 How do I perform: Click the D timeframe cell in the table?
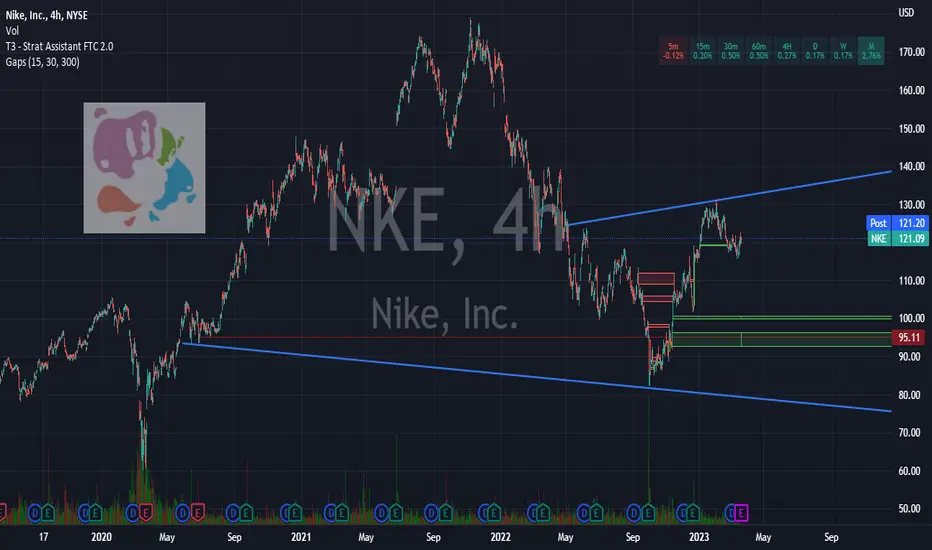815,51
